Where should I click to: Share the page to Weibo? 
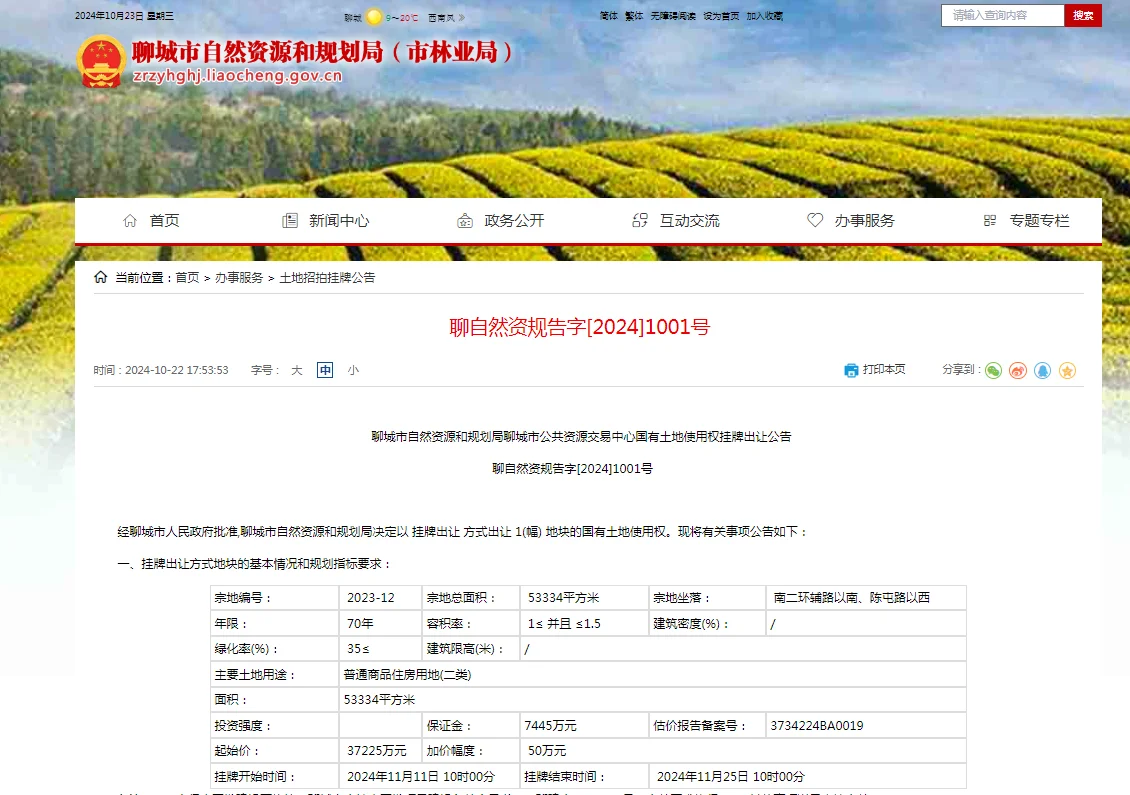tap(1018, 370)
